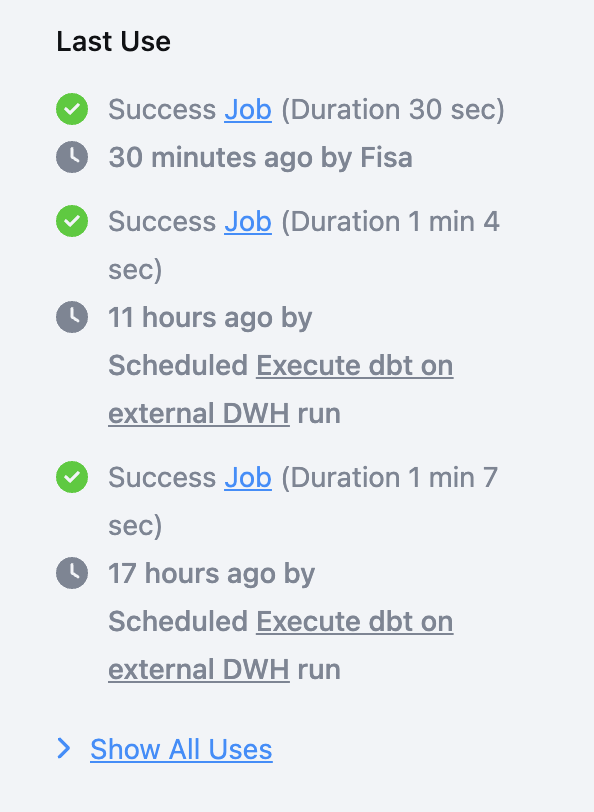Open the Execute dbt link from 11 hours ago
Image resolution: width=594 pixels, height=812 pixels.
[x=281, y=389]
